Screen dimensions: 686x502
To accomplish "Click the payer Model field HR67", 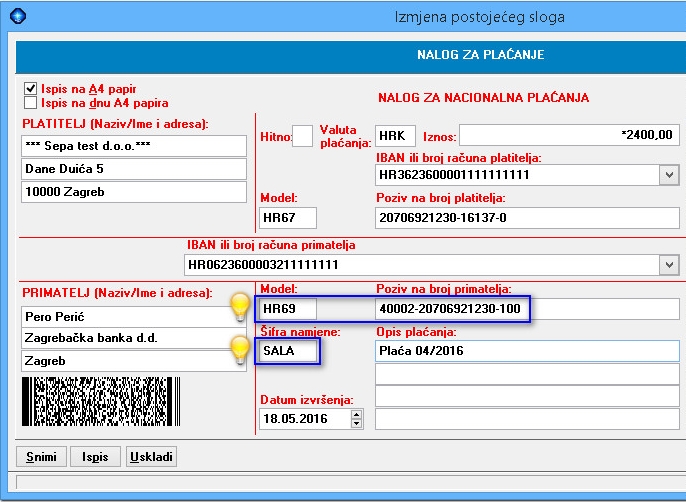I will (288, 218).
